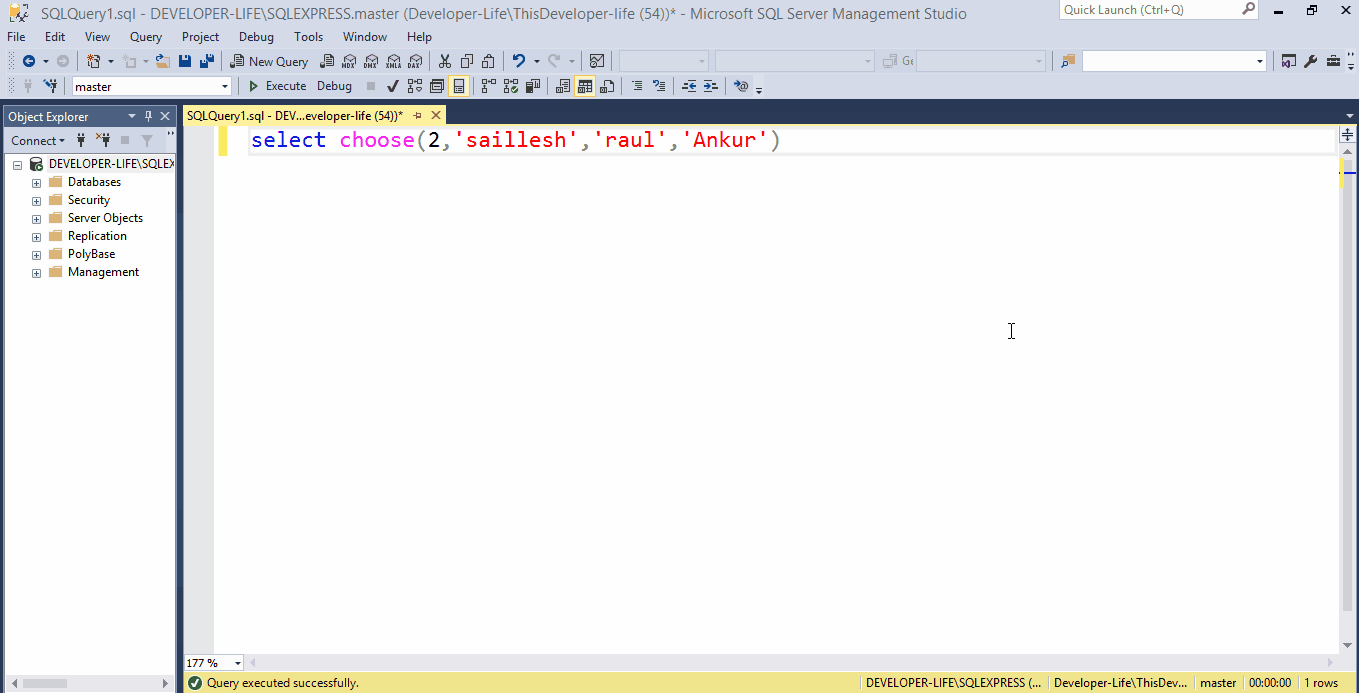Viewport: 1359px width, 693px height.
Task: Open a new DMX query
Action: pos(371,61)
